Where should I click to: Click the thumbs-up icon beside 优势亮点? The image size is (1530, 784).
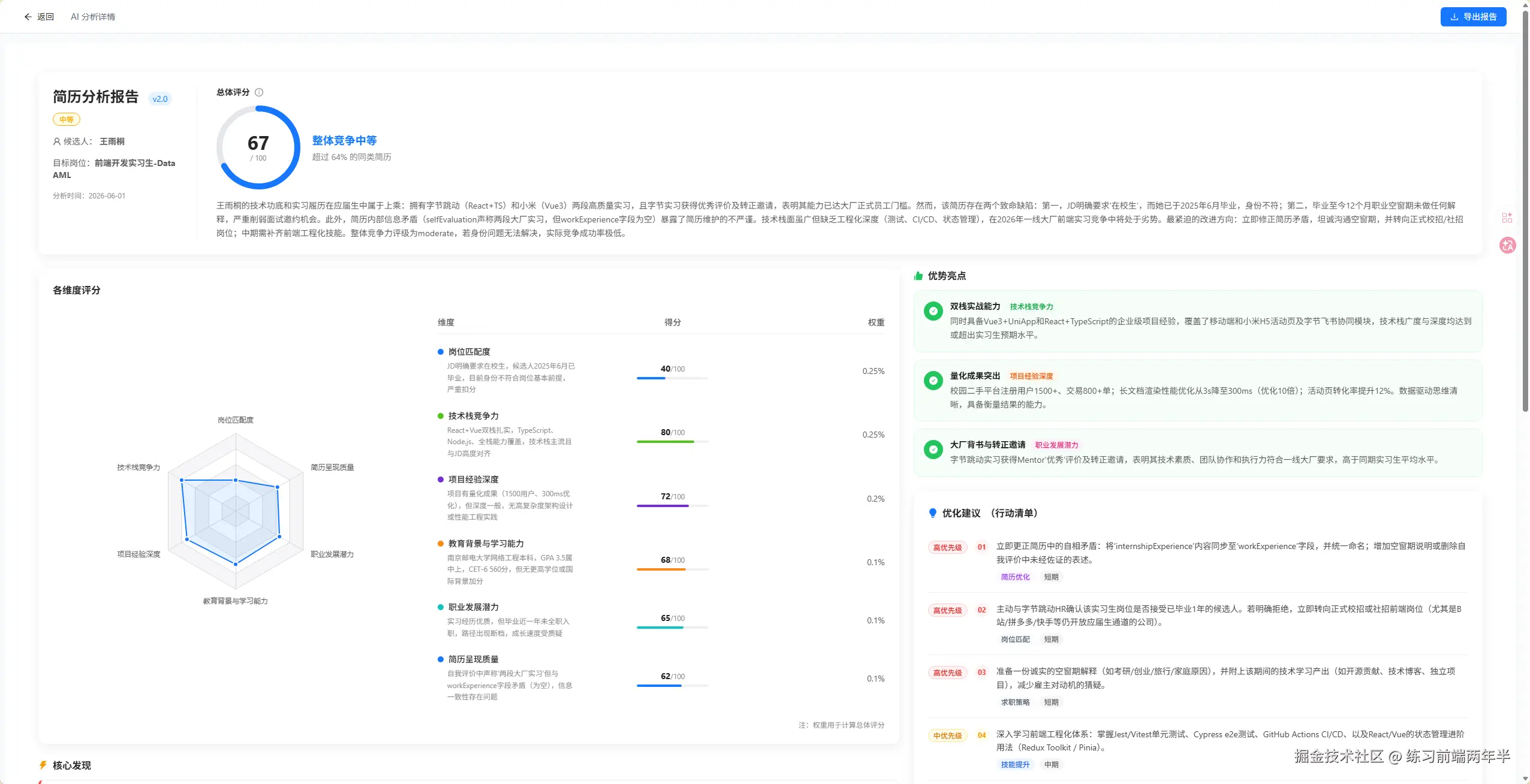tap(918, 276)
